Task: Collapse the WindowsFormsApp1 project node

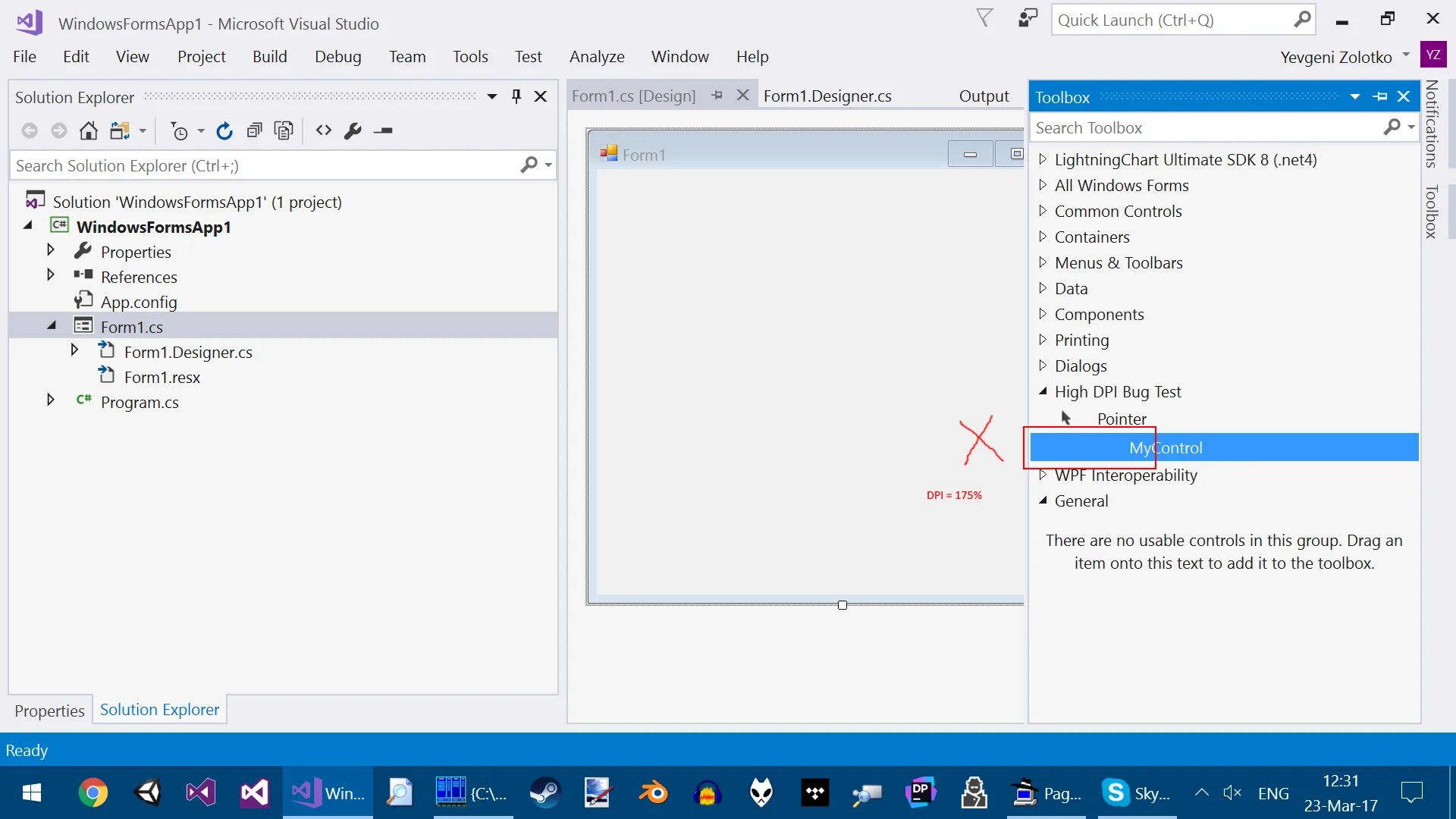Action: (28, 226)
